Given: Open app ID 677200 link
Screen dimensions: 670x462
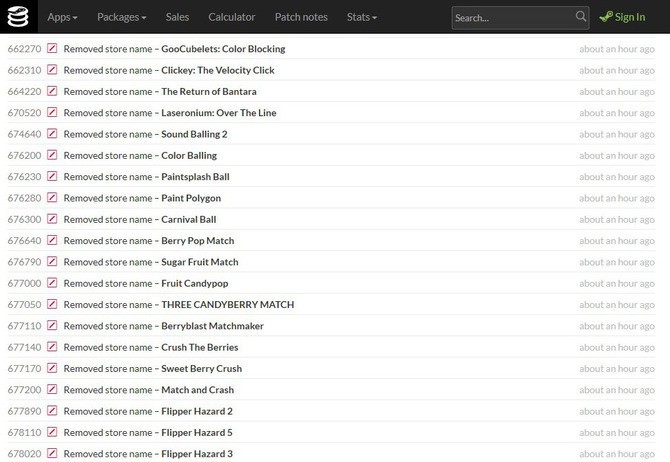Looking at the screenshot, I should [24, 390].
